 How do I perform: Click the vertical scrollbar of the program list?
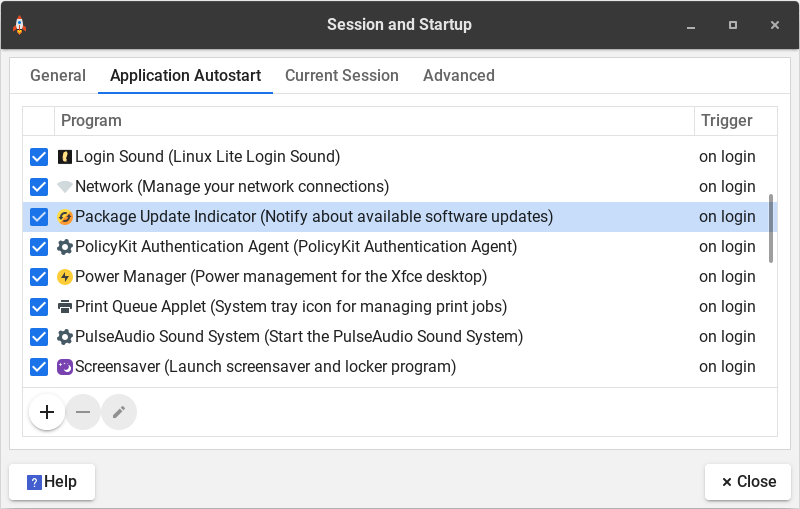(771, 228)
